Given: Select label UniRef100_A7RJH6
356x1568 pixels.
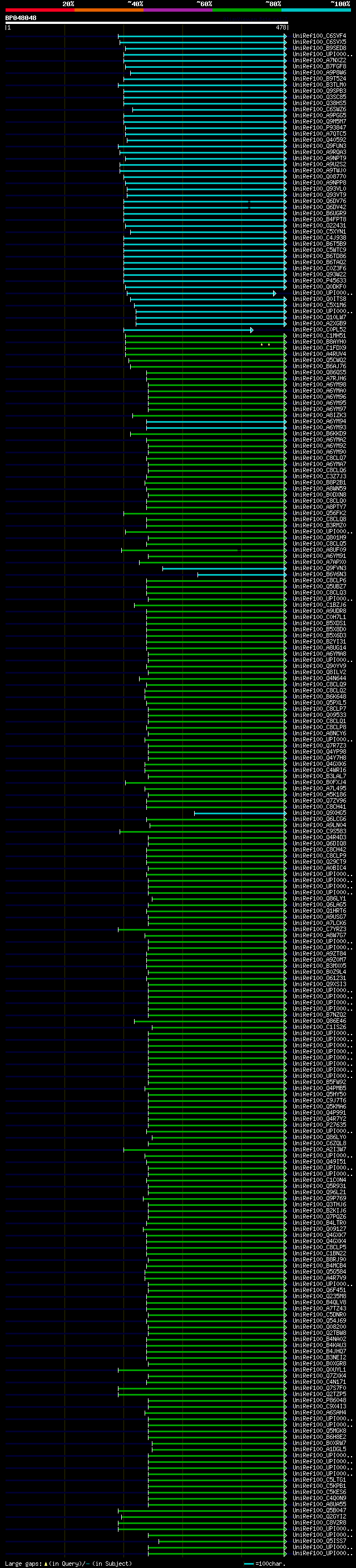Looking at the screenshot, I should [319, 379].
